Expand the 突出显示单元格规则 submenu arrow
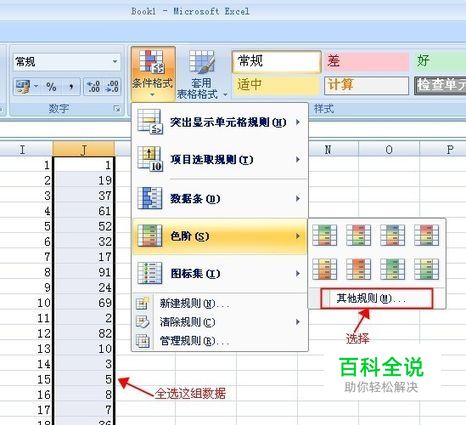Screen dimensions: 466x425 click(298, 122)
